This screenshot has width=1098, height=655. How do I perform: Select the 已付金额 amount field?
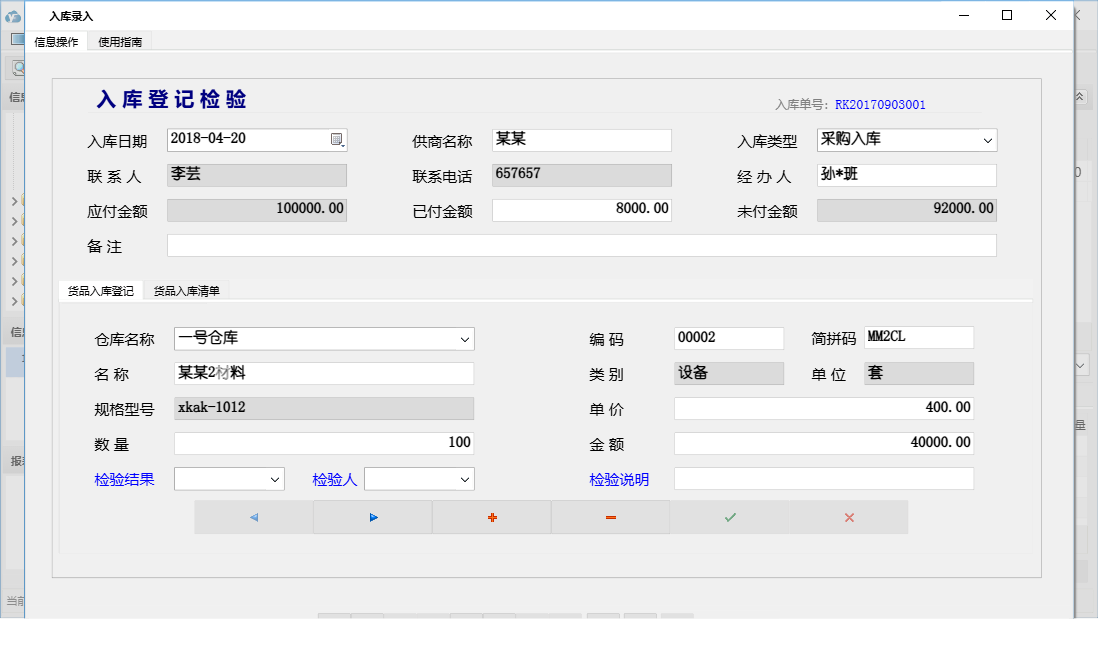[x=580, y=210]
